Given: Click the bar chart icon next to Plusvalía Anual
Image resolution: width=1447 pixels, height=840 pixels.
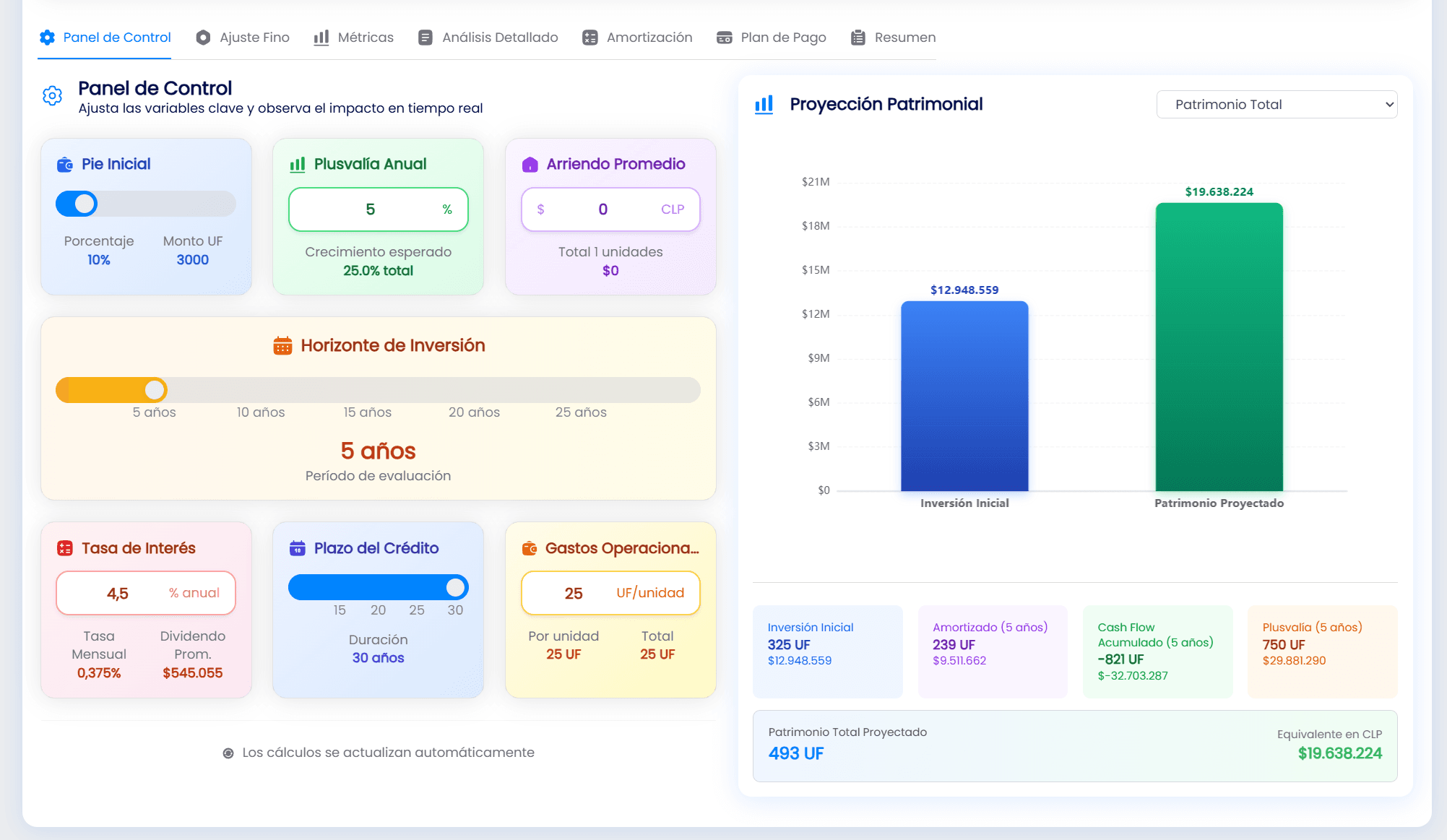Looking at the screenshot, I should [x=297, y=165].
